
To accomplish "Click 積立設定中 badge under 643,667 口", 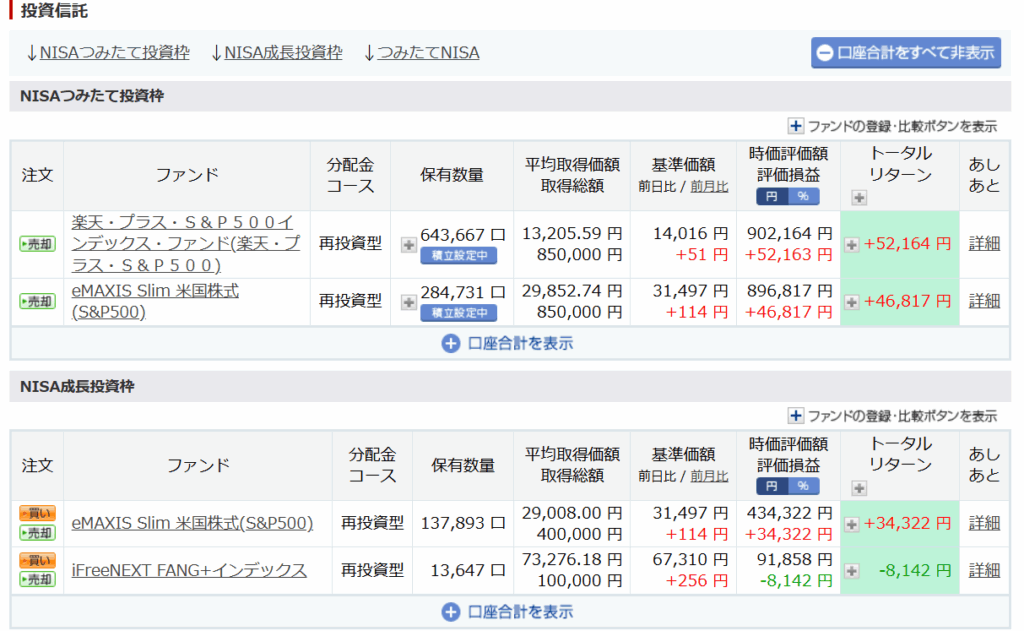I will click(x=458, y=255).
